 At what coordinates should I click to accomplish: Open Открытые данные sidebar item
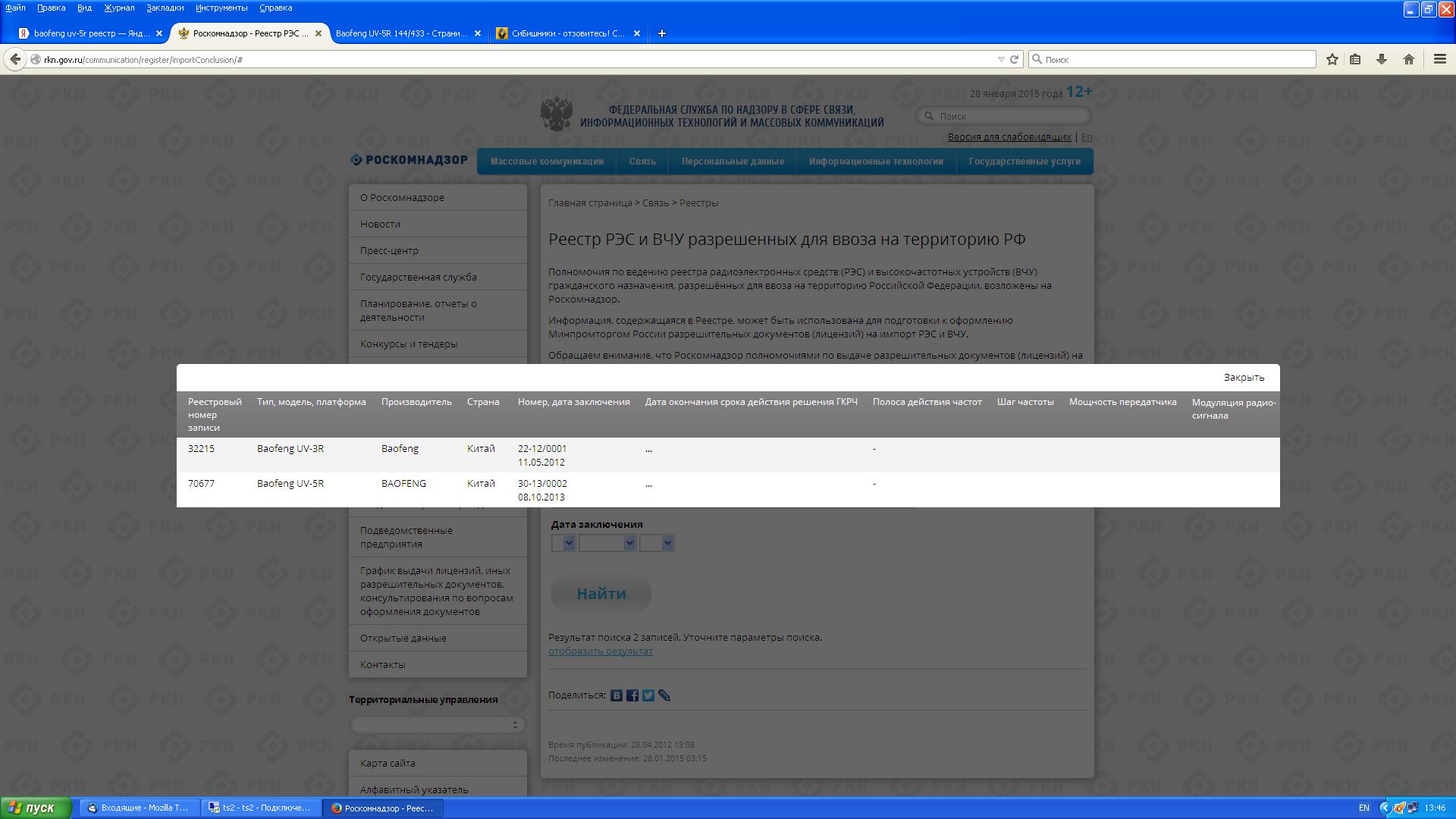[x=438, y=638]
